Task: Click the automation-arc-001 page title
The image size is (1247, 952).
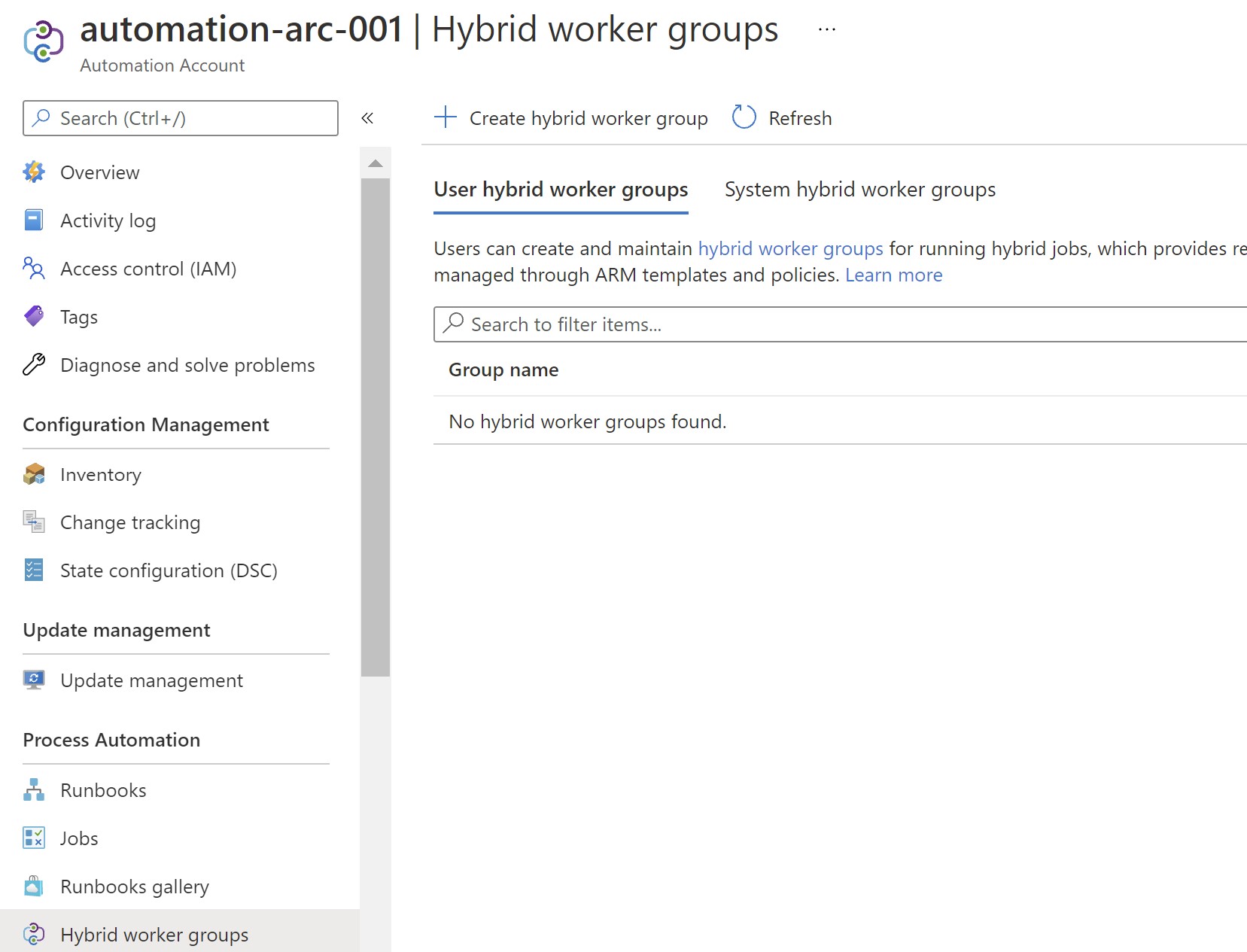Action: 242,29
